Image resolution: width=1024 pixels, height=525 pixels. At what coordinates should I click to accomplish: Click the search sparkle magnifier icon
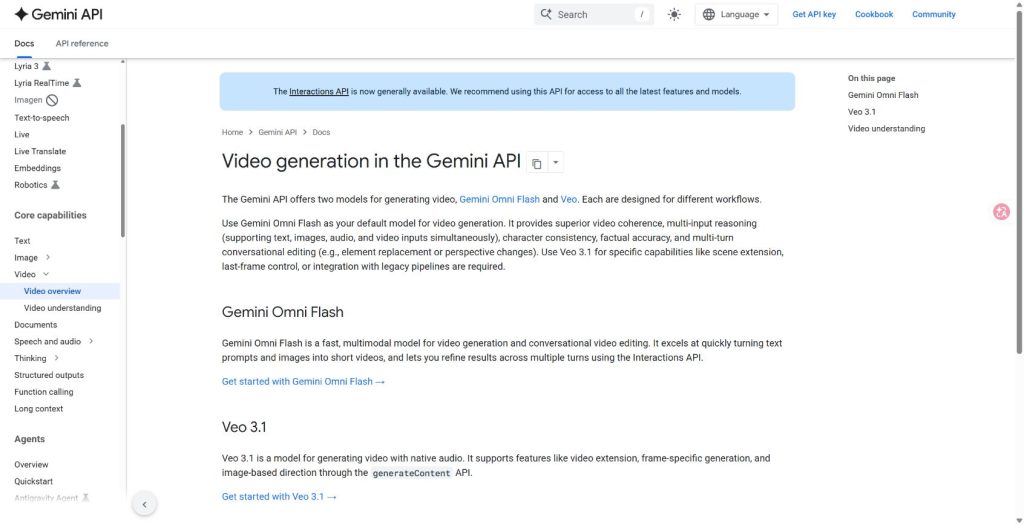pos(547,14)
